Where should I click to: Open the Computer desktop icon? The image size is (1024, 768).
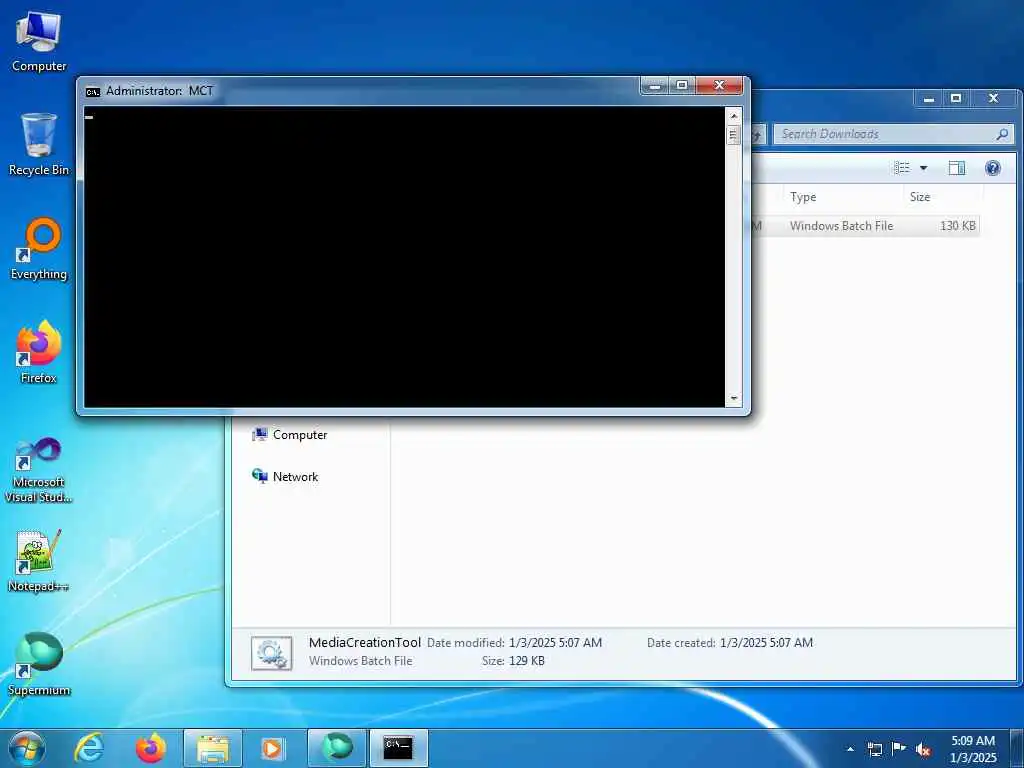pos(39,42)
